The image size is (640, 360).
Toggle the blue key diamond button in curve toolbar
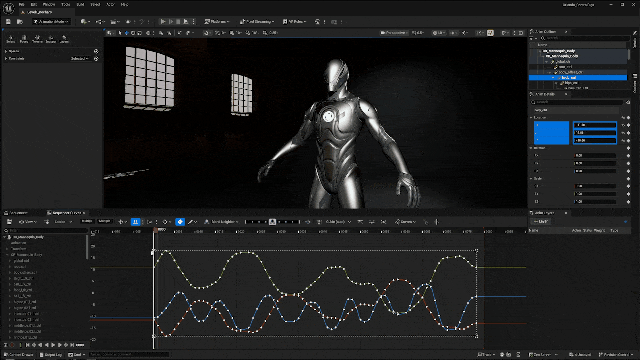coord(180,222)
